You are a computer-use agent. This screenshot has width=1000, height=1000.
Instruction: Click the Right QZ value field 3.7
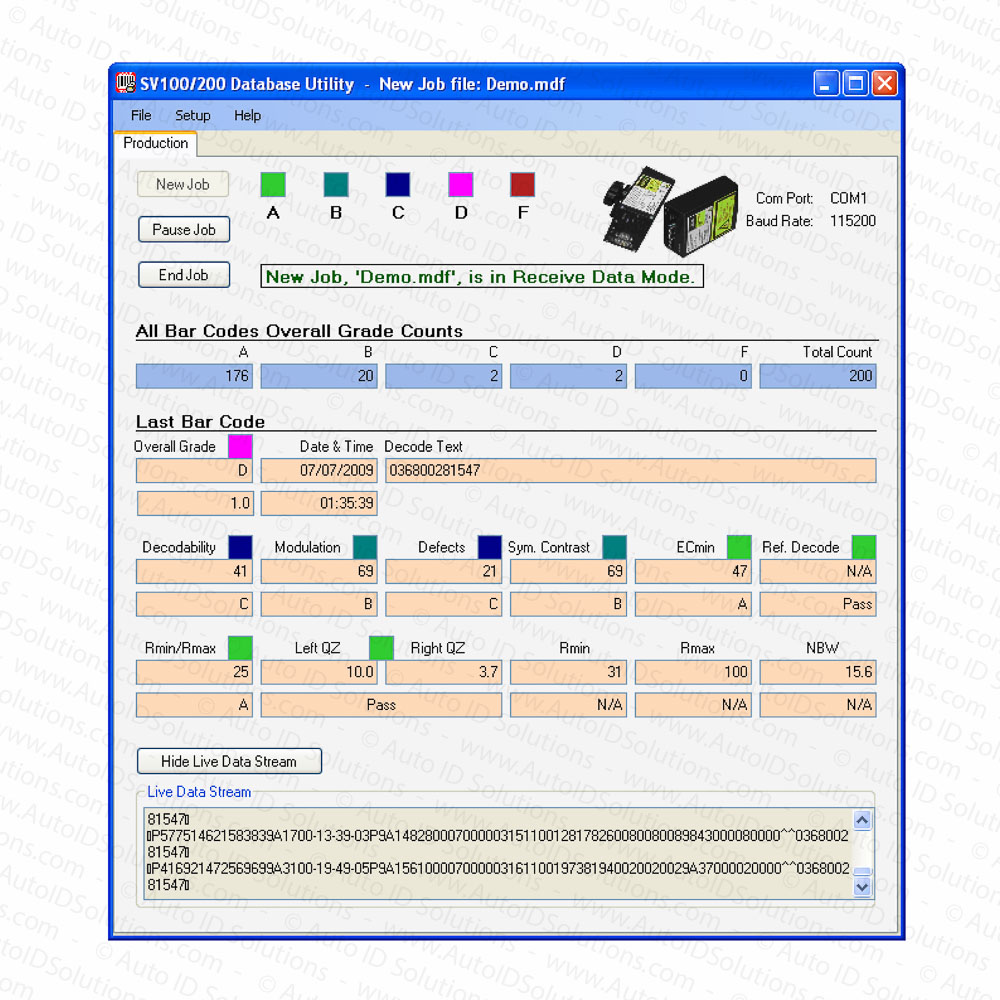tap(444, 672)
